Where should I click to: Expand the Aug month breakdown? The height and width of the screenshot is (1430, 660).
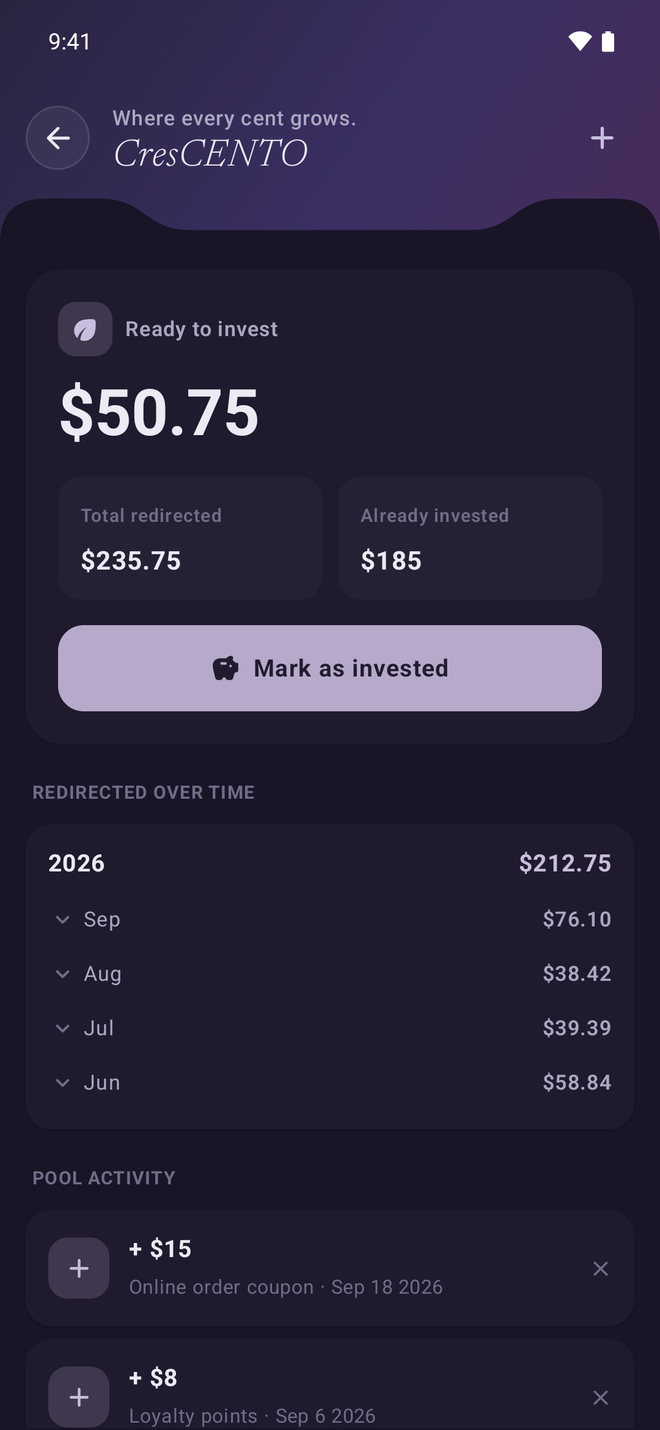pyautogui.click(x=330, y=973)
